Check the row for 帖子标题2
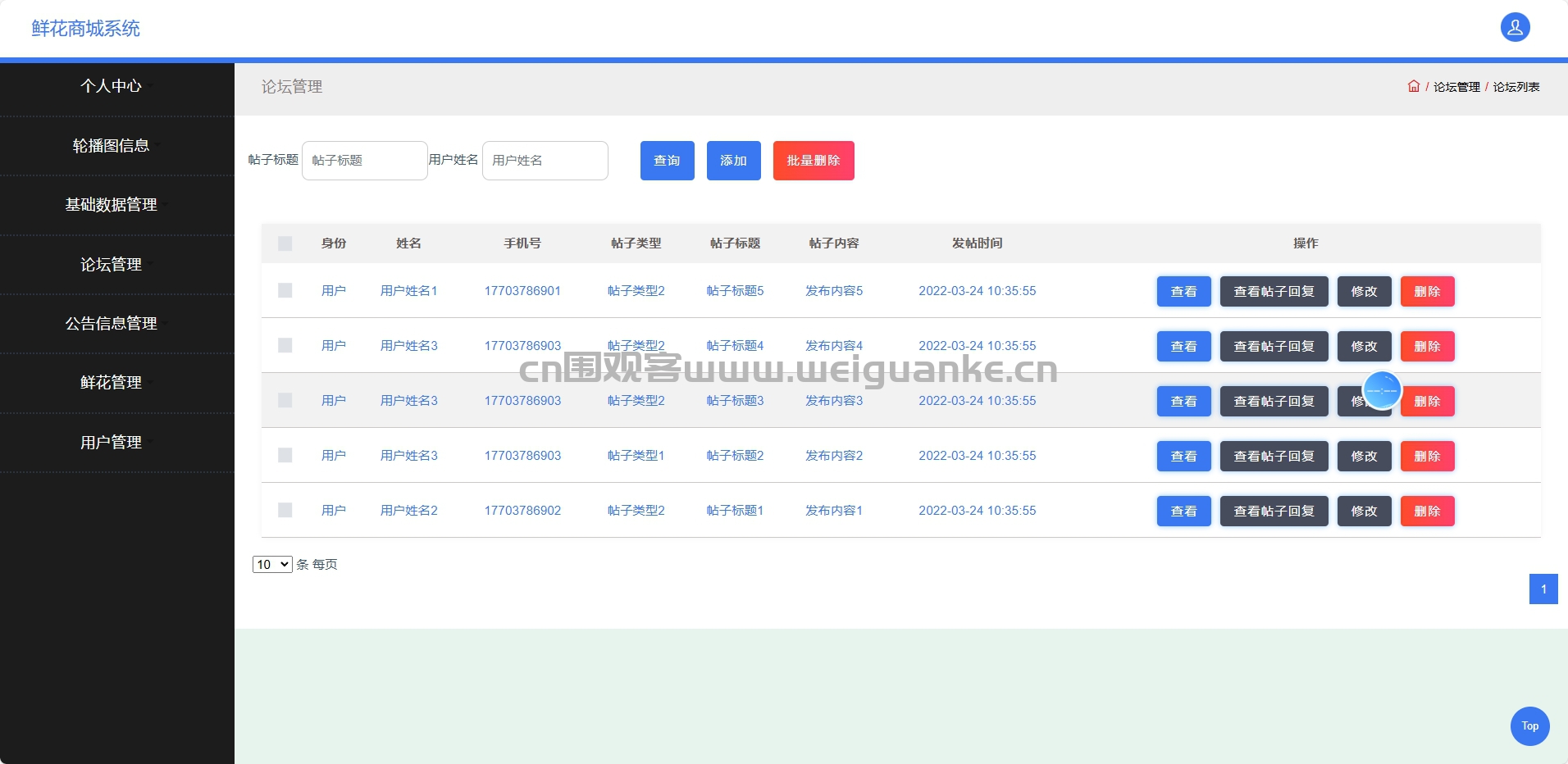Viewport: 1568px width, 764px height. click(285, 455)
